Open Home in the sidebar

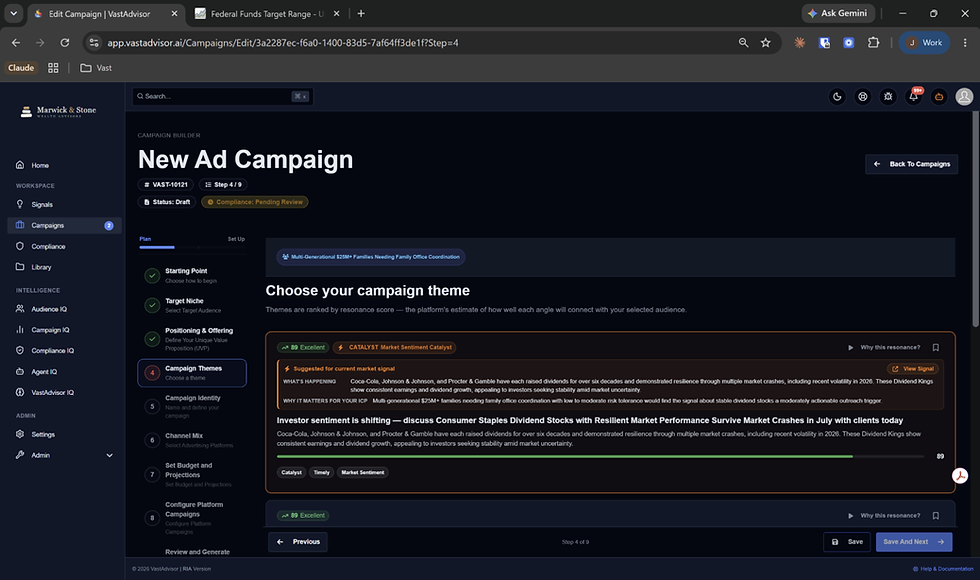[40, 165]
